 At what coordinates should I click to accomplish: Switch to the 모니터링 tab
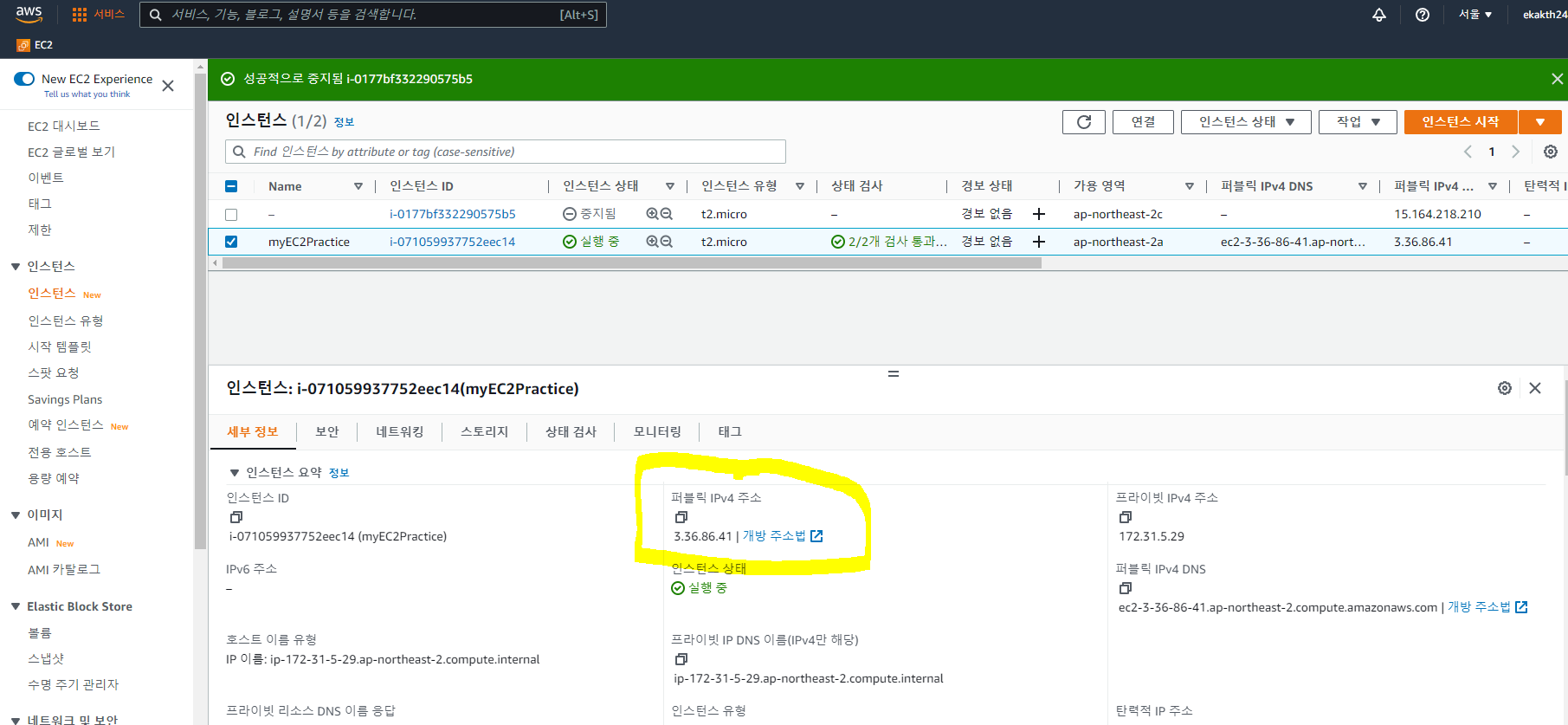point(658,431)
